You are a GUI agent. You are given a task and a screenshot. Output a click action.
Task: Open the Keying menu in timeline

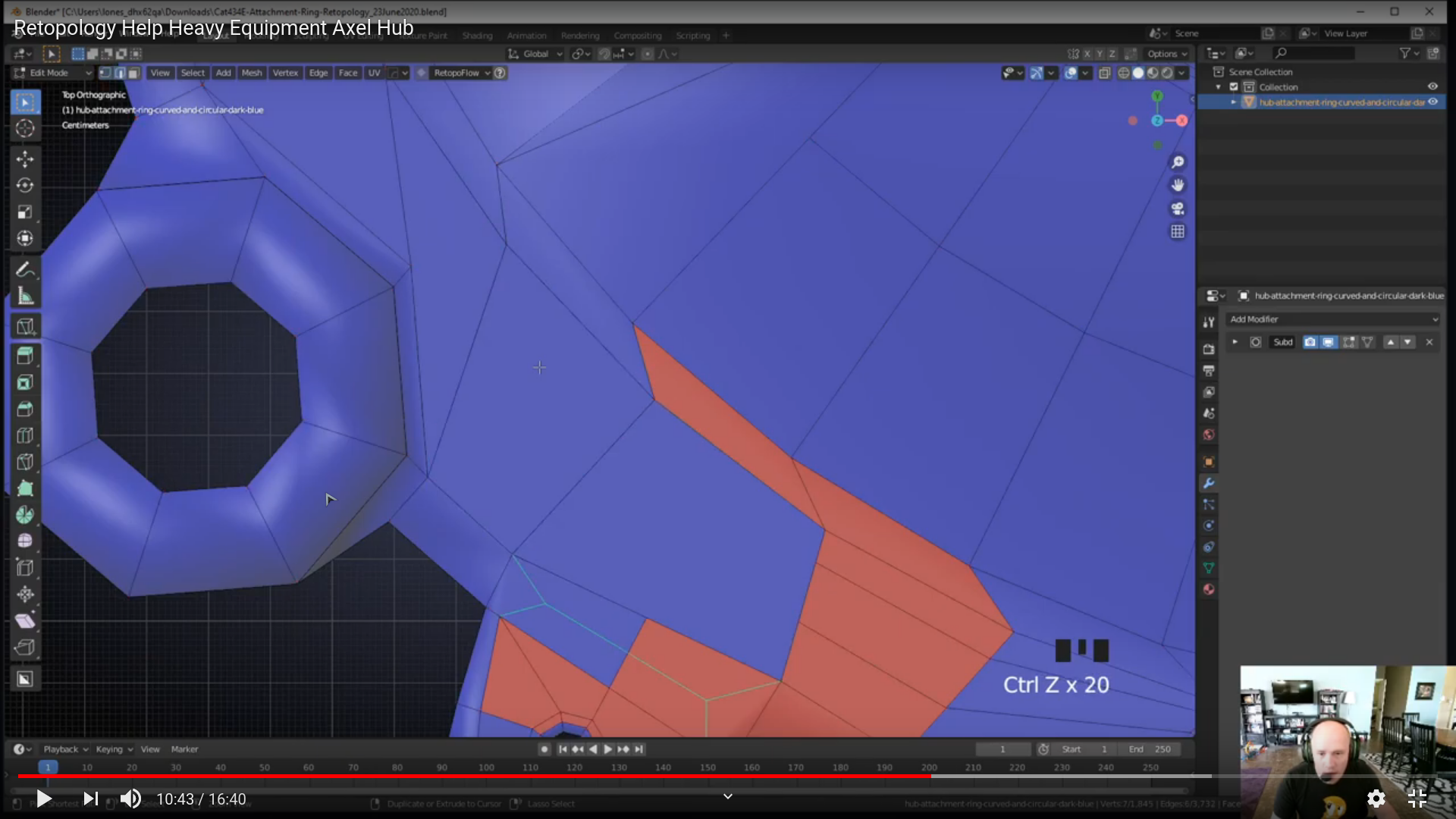(x=114, y=749)
